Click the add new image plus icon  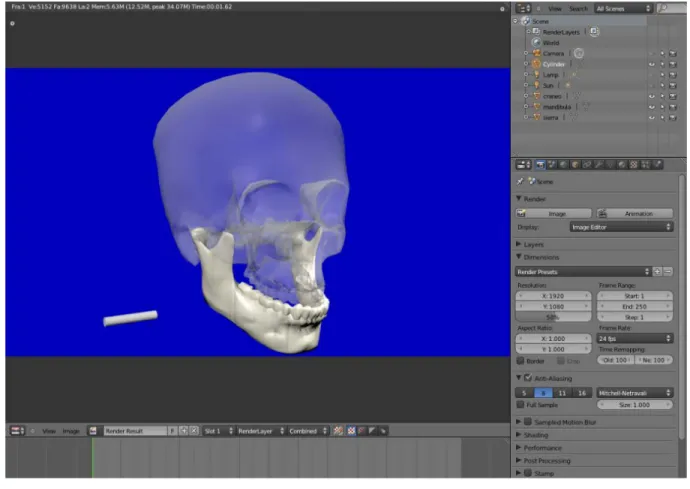coord(184,430)
